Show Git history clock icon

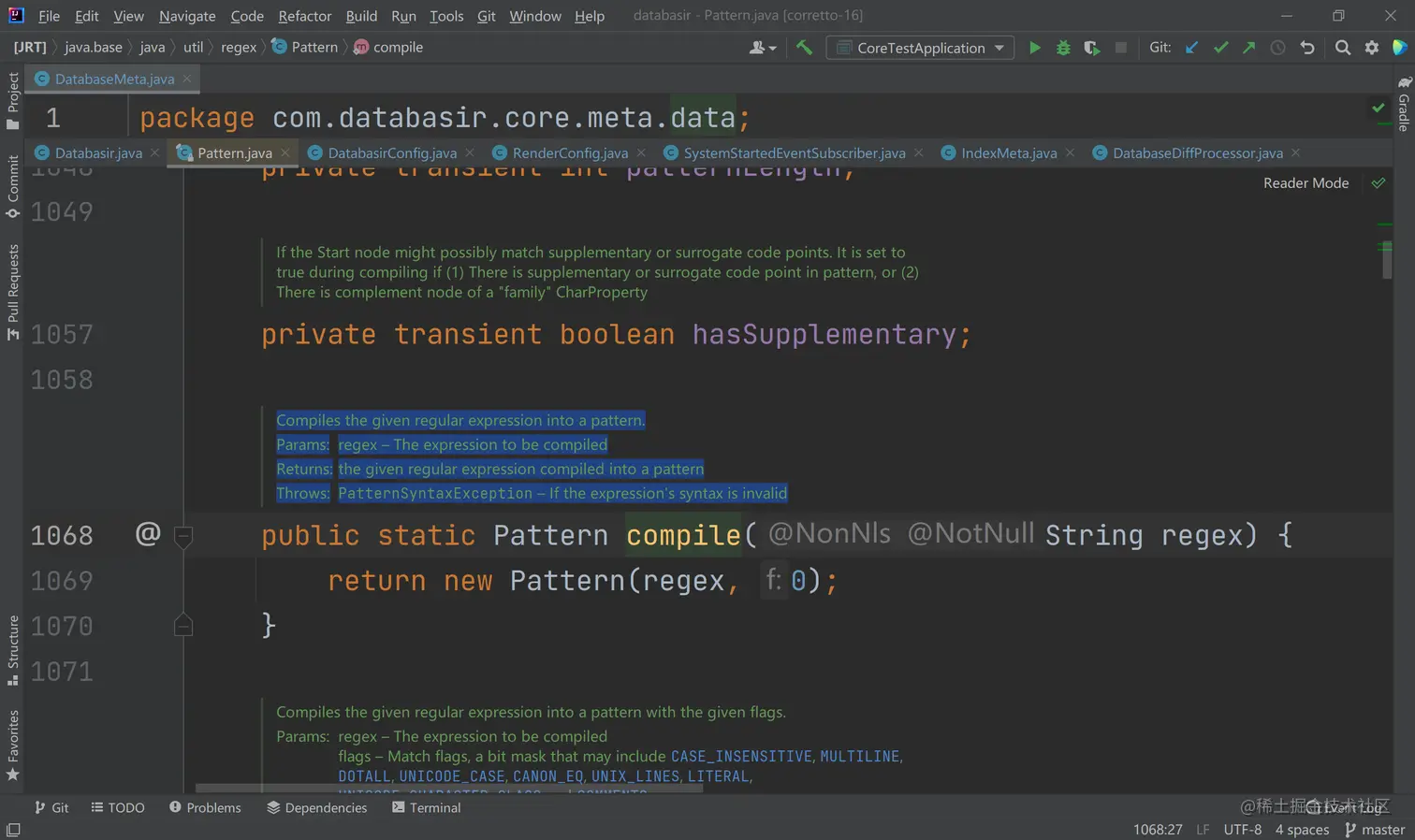(1277, 48)
